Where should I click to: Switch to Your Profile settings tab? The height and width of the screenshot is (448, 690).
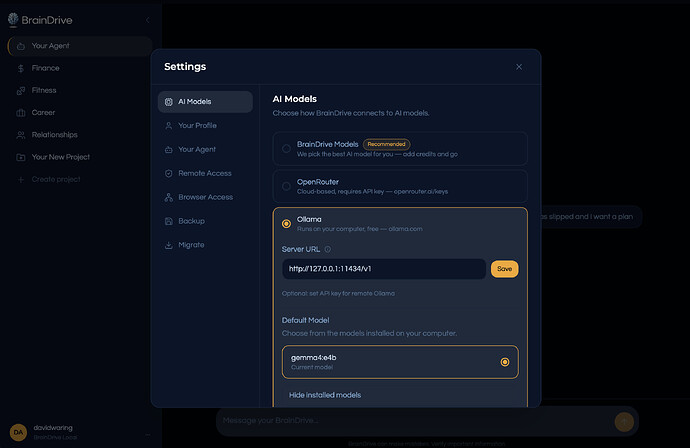tap(205, 125)
